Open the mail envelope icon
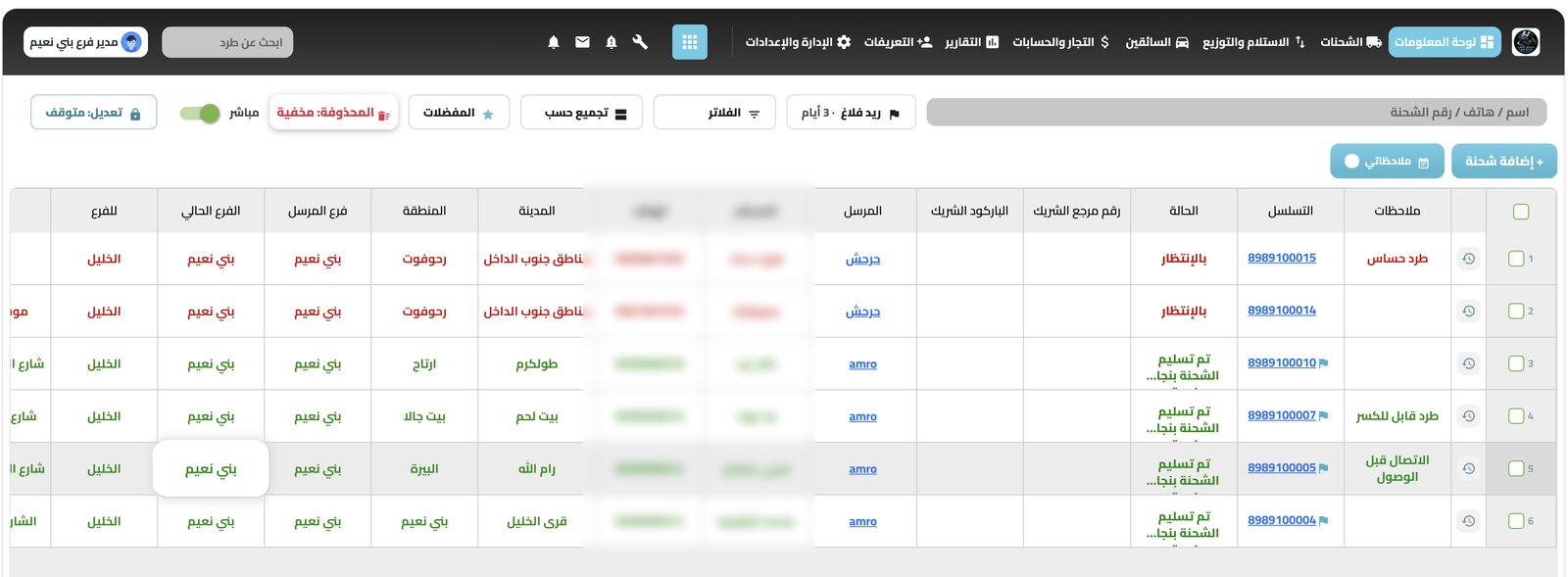 582,42
